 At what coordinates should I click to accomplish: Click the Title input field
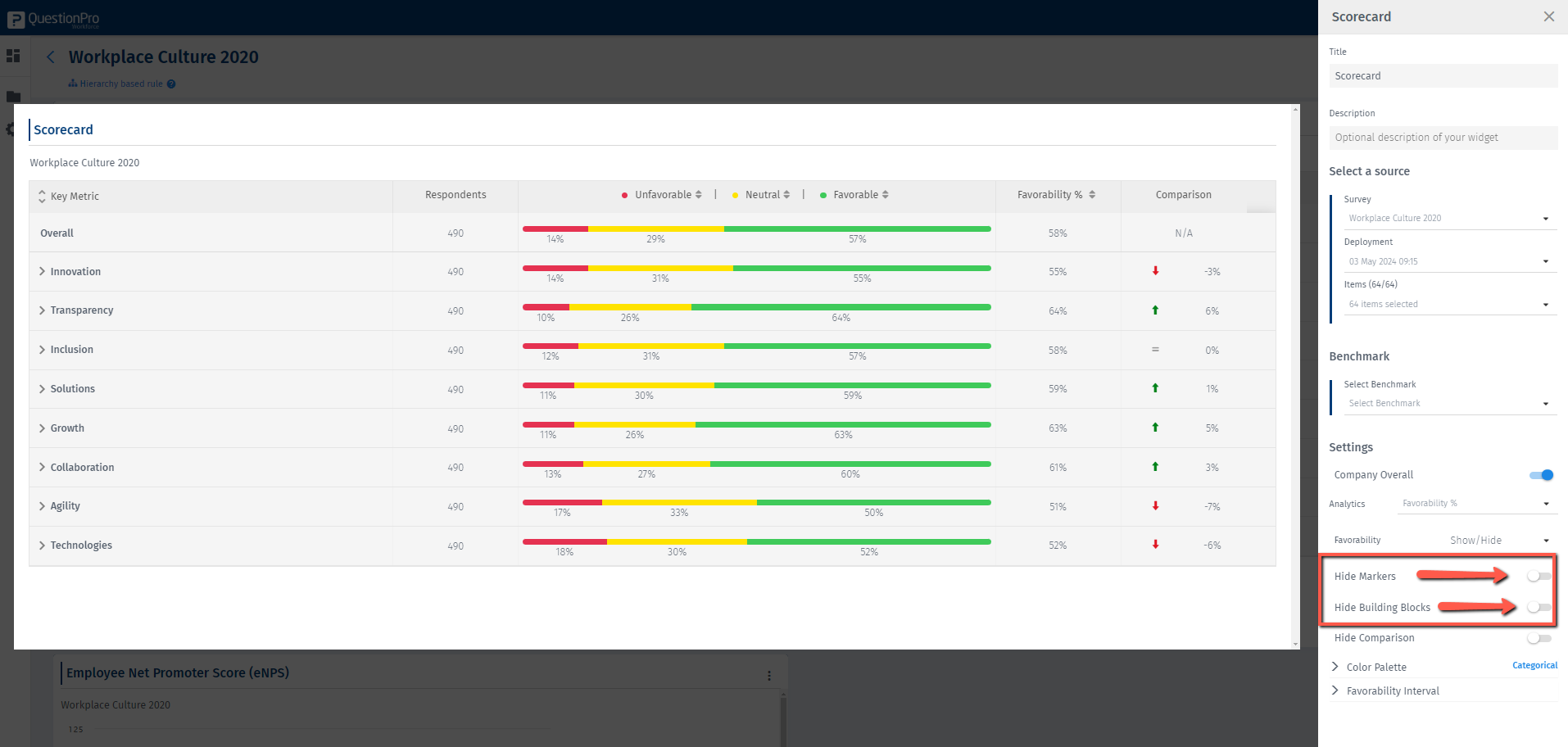point(1443,76)
